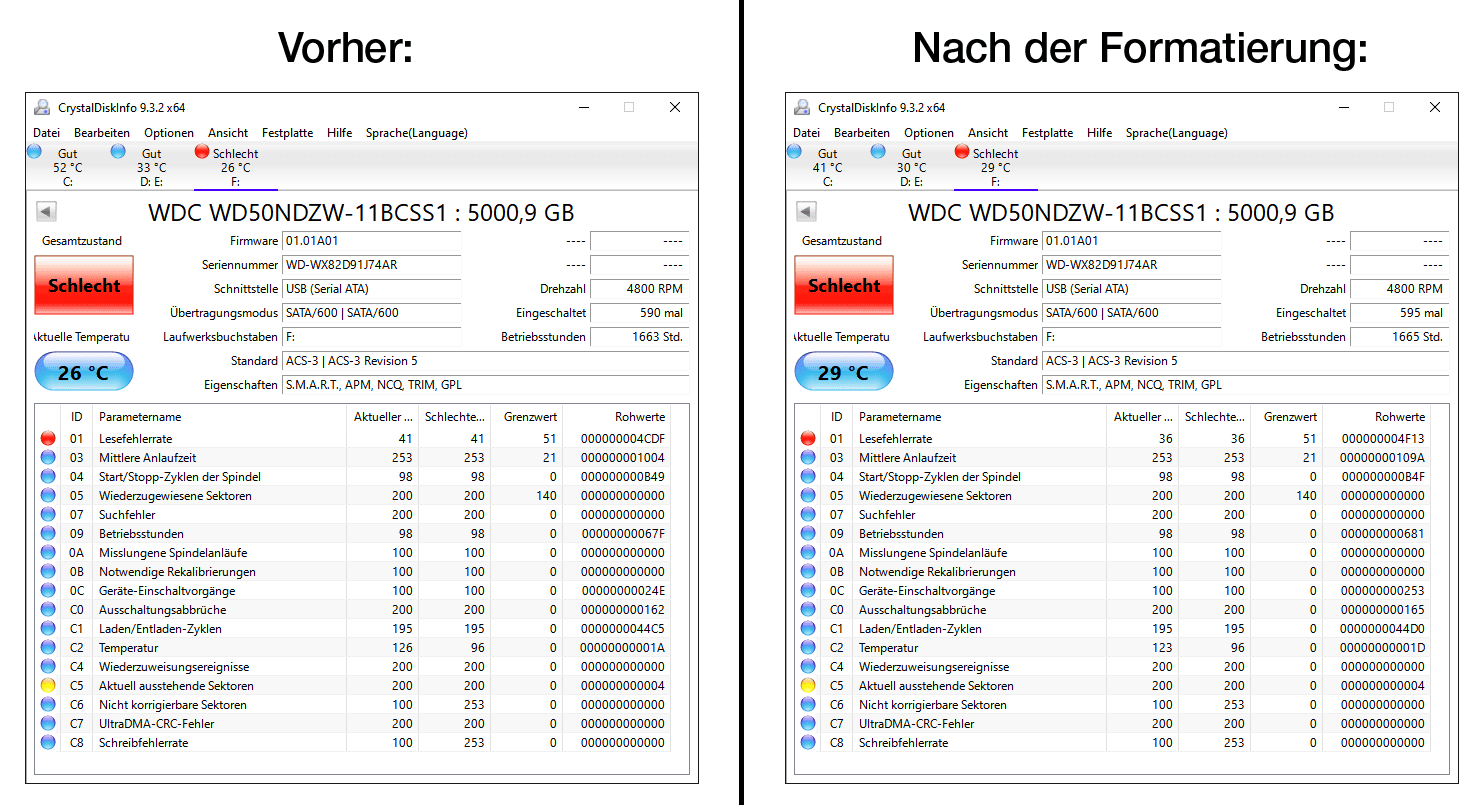Select the Wiederzugewiesene Sektoren row in the Vorher window
The height and width of the screenshot is (805, 1482).
coord(352,495)
